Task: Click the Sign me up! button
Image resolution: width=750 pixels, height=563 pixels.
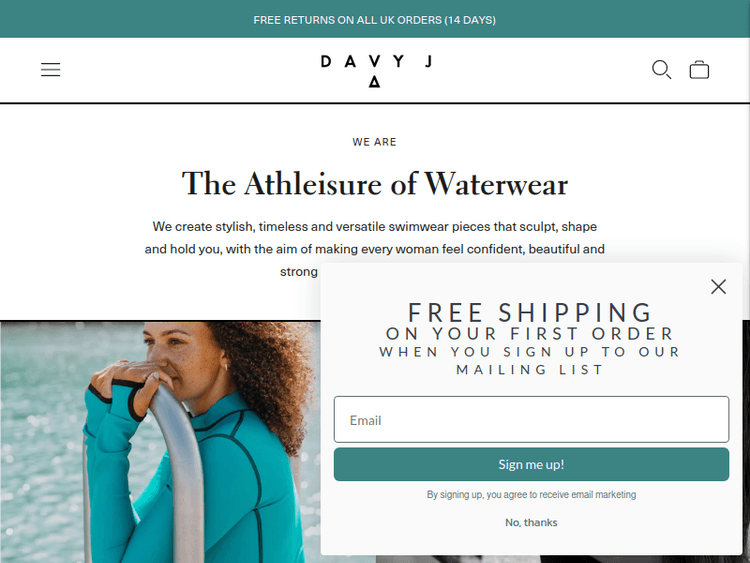Action: pyautogui.click(x=531, y=464)
